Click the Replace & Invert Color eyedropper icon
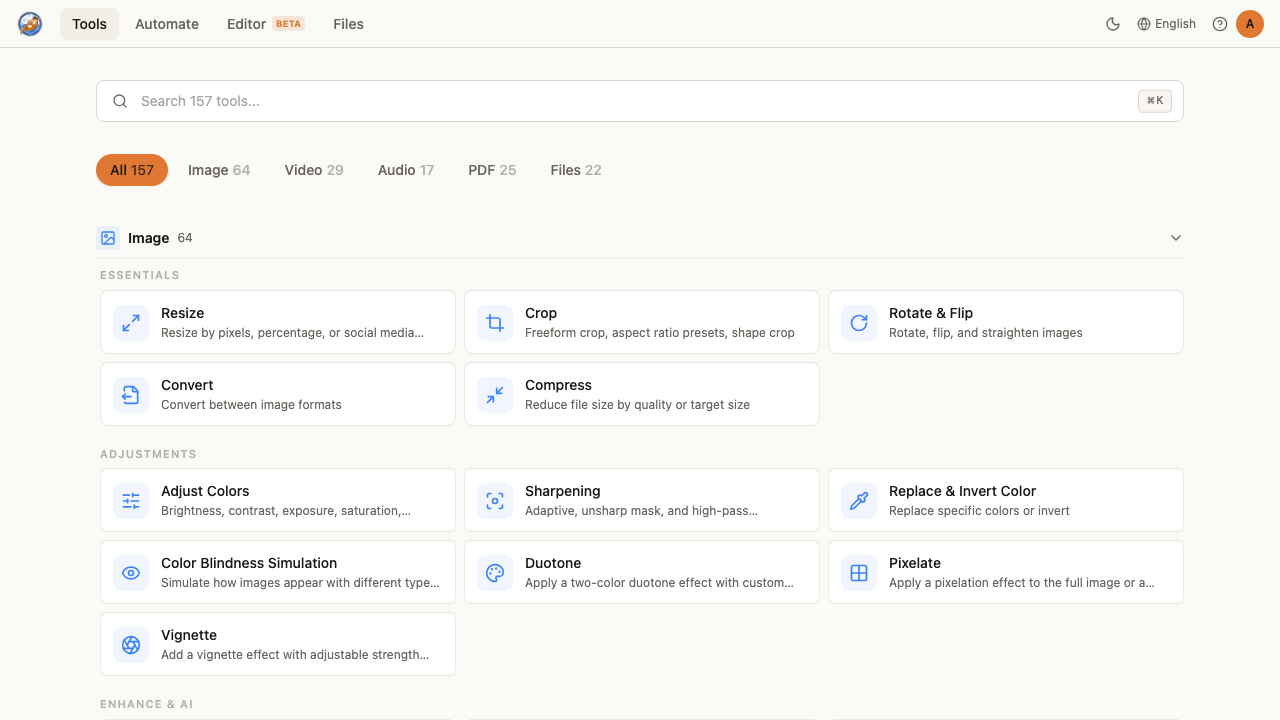Image resolution: width=1280 pixels, height=720 pixels. tap(859, 501)
